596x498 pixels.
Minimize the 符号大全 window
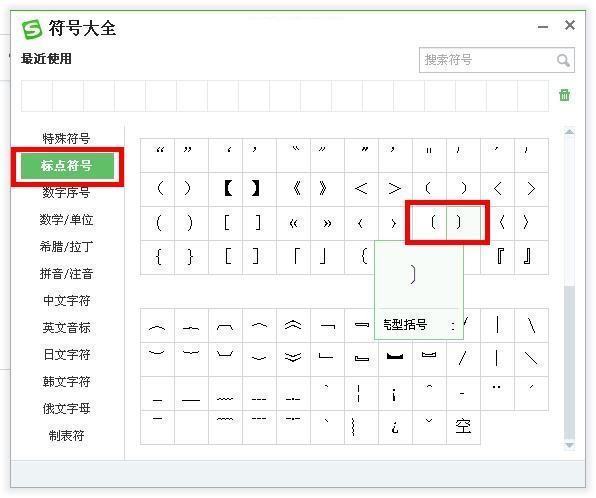543,27
